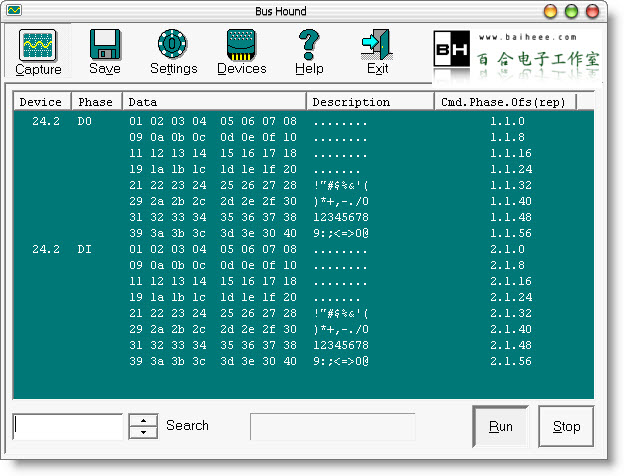Select the row with offset 1.1.16
Image resolution: width=624 pixels, height=476 pixels.
pos(303,153)
